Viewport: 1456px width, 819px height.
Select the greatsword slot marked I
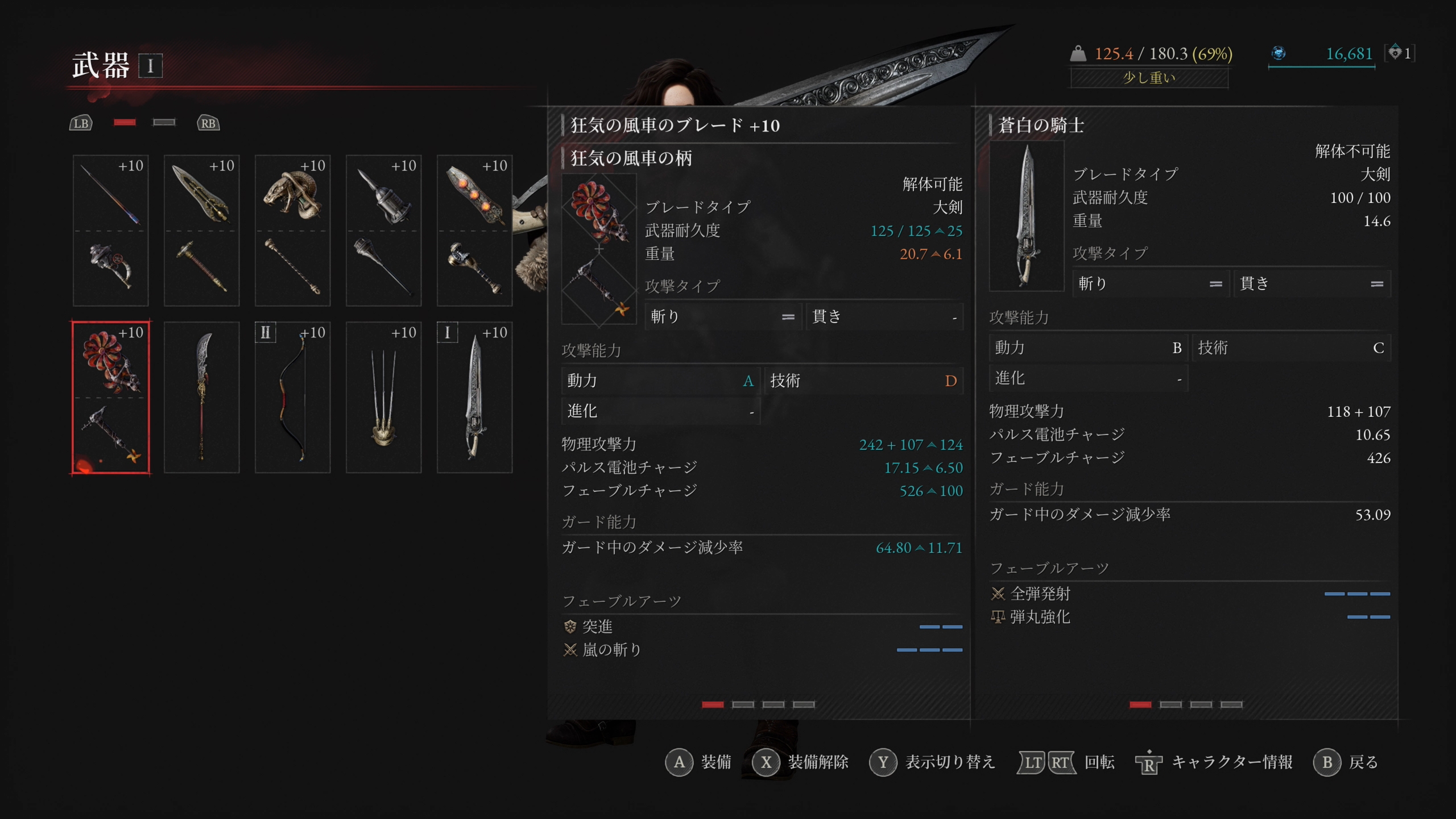[474, 397]
